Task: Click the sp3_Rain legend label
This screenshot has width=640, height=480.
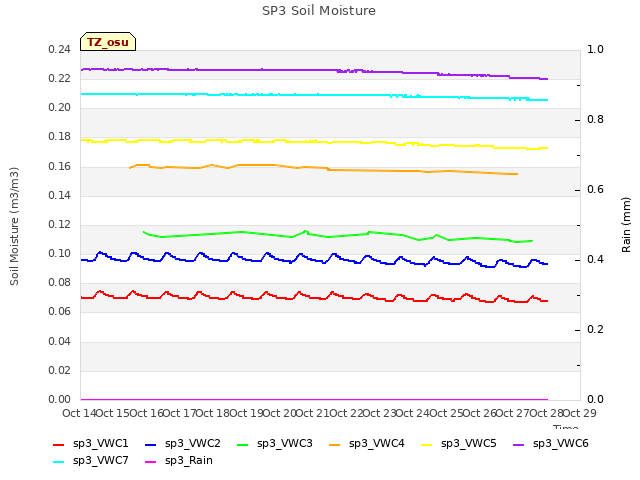Action: pos(189,460)
